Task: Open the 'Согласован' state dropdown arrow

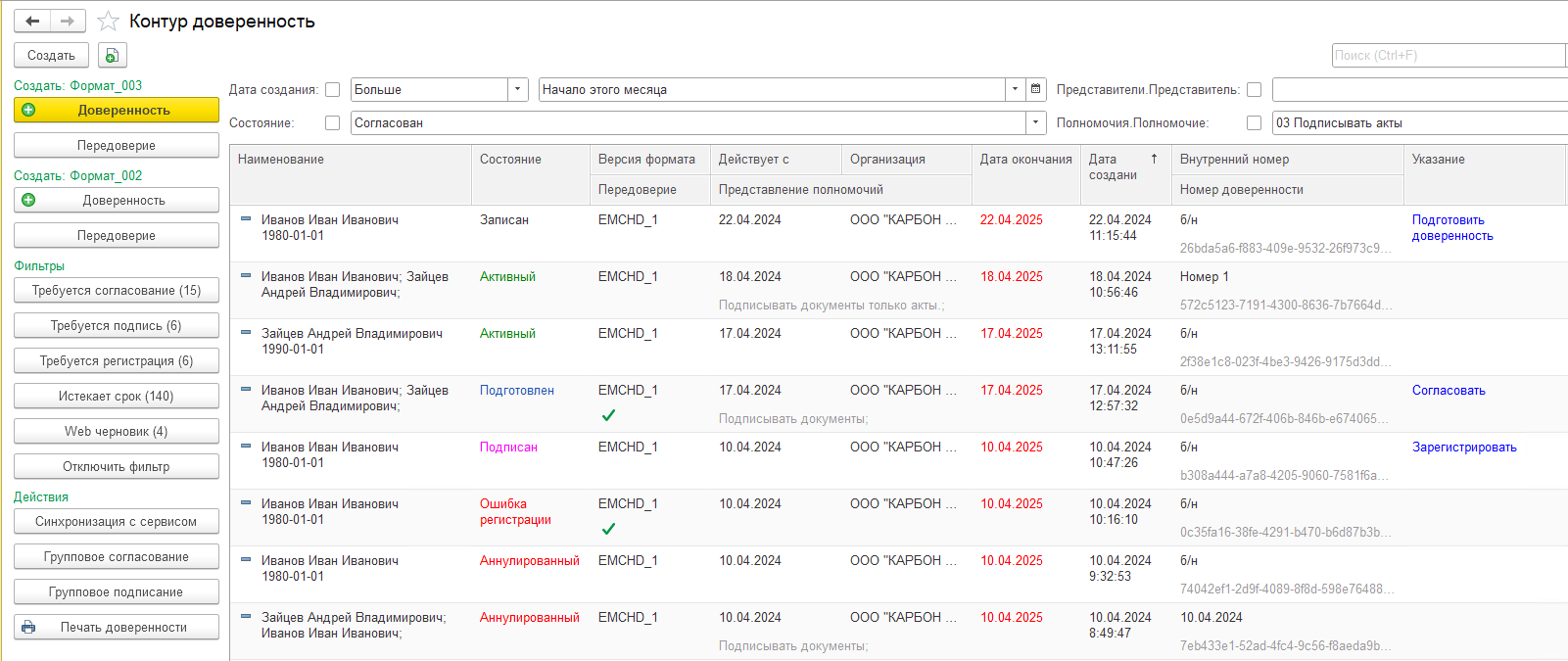Action: [1035, 122]
